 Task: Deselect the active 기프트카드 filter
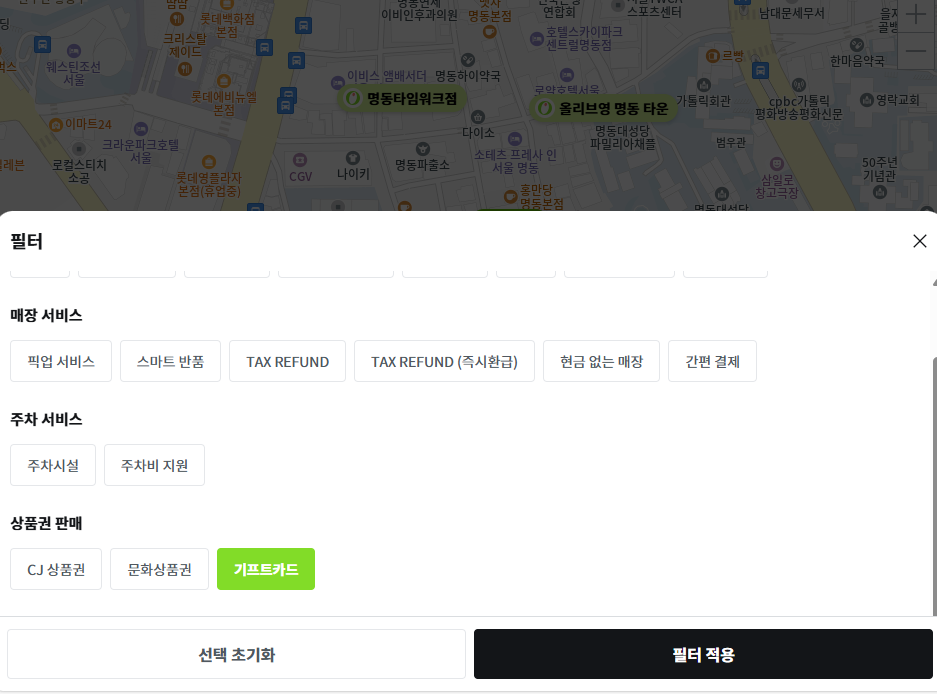point(265,568)
